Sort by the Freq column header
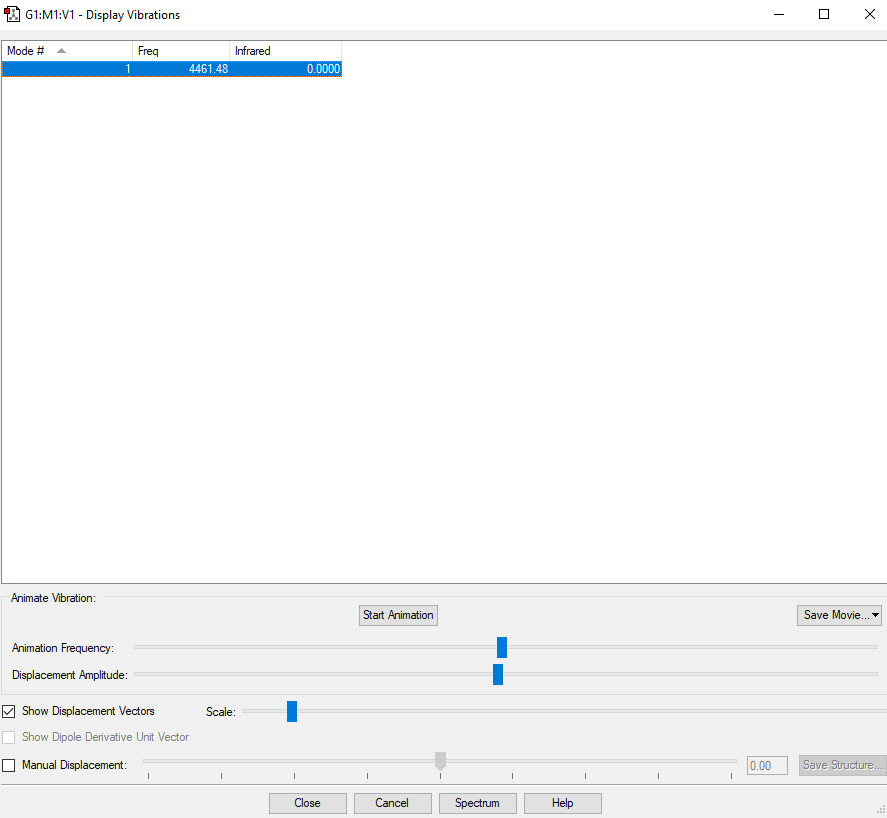Viewport: 887px width, 818px height. 181,51
